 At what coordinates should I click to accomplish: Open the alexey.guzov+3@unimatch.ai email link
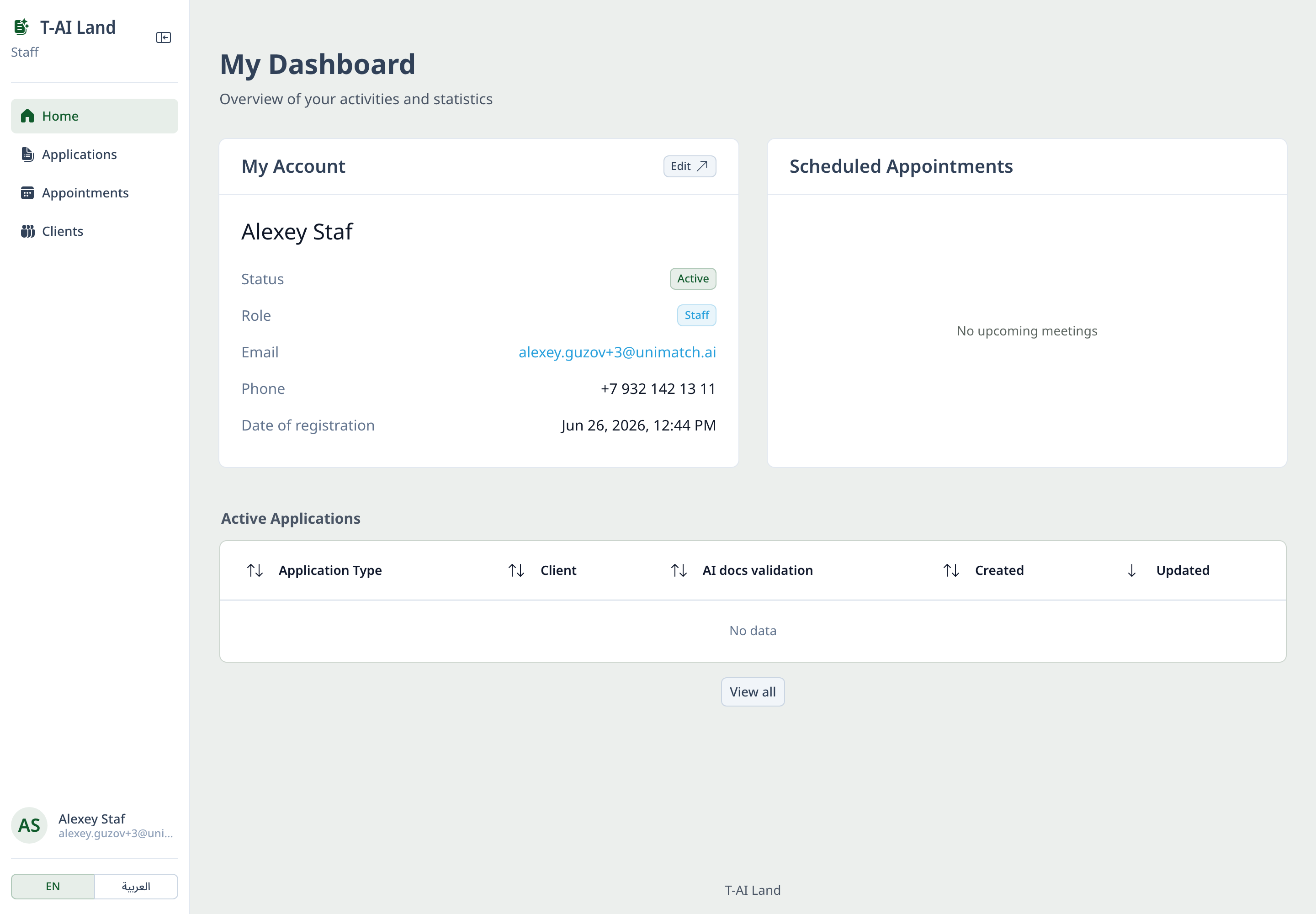(x=617, y=352)
